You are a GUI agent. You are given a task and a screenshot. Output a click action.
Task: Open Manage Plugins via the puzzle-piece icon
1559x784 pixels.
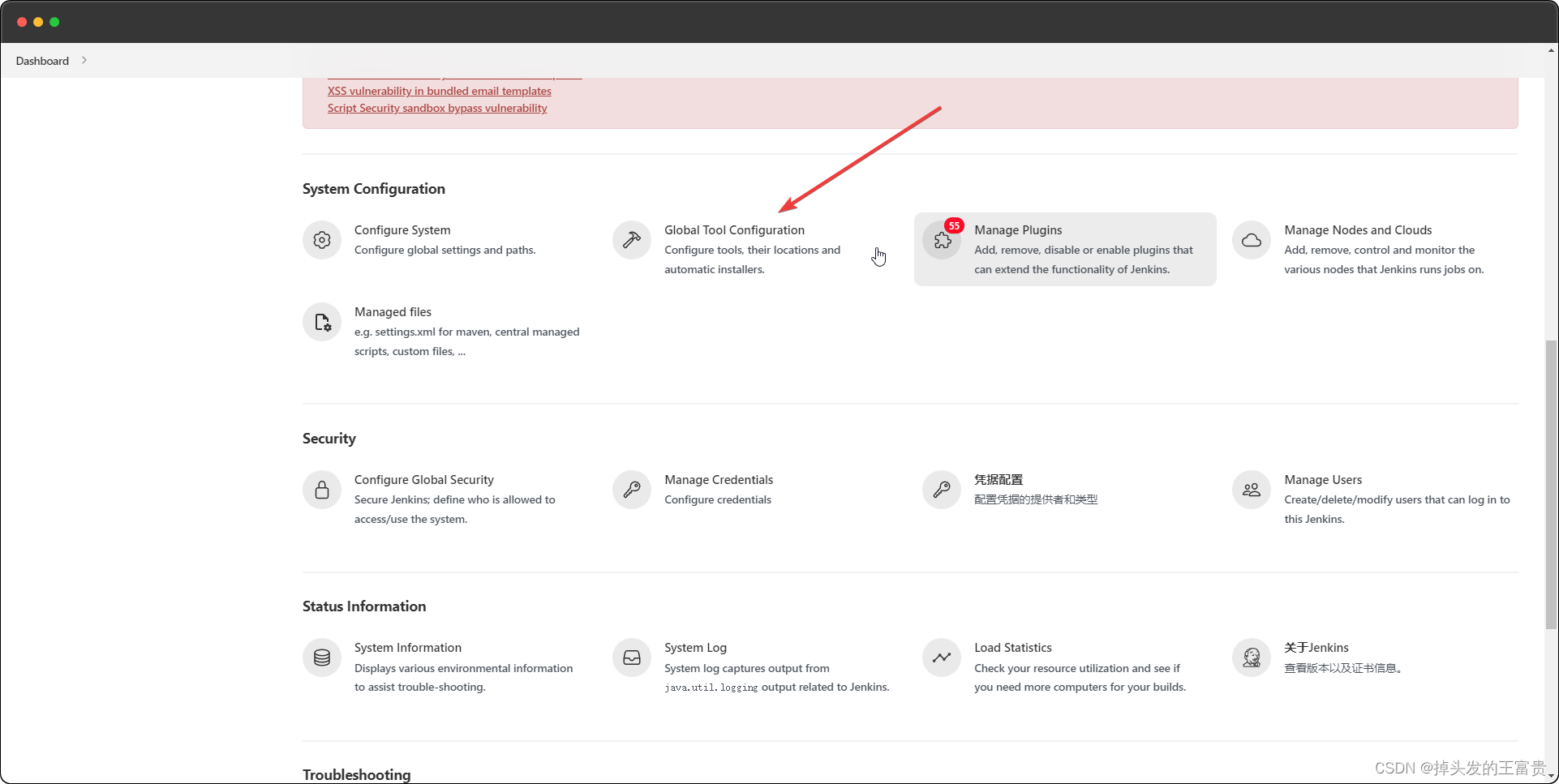coord(943,242)
